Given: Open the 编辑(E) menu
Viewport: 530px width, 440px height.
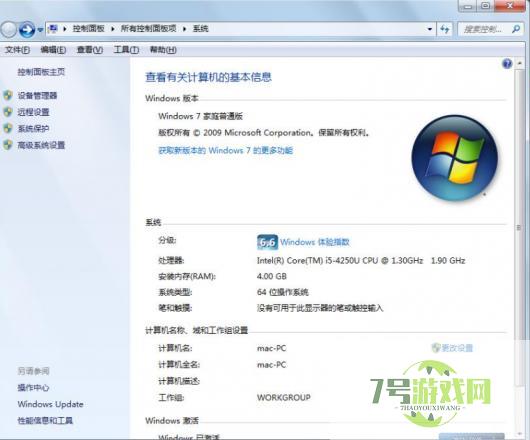Looking at the screenshot, I should 53,50.
